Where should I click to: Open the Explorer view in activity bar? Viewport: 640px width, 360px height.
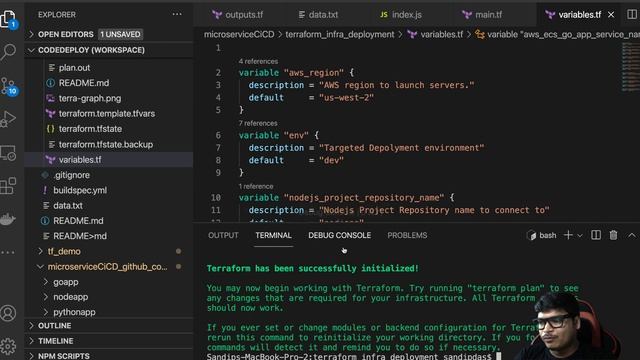8,19
